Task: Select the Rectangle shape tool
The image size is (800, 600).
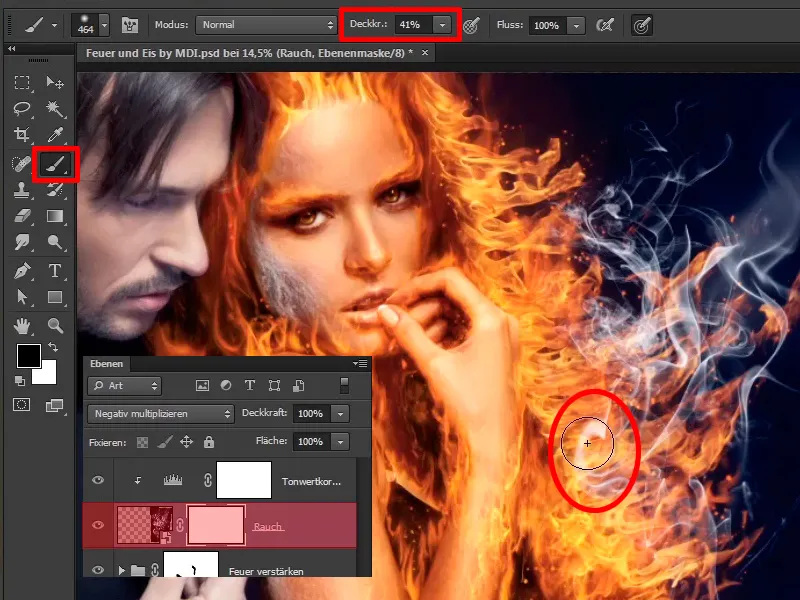Action: click(x=55, y=296)
